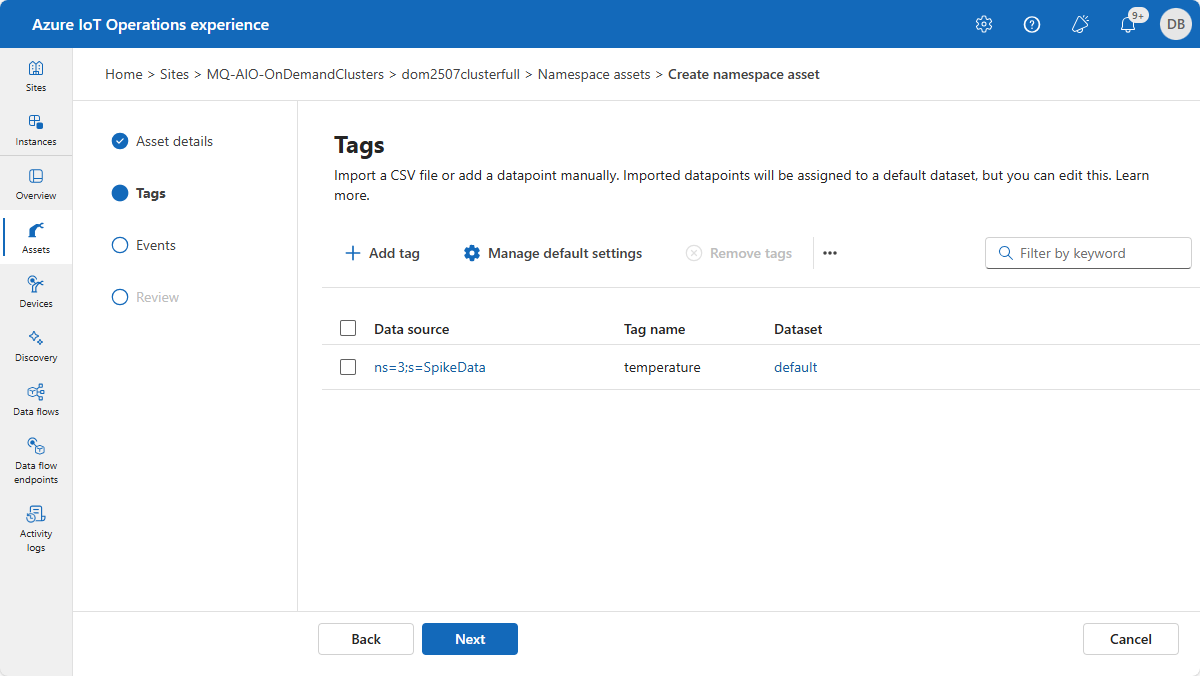
Task: View the Activity logs
Action: [36, 527]
